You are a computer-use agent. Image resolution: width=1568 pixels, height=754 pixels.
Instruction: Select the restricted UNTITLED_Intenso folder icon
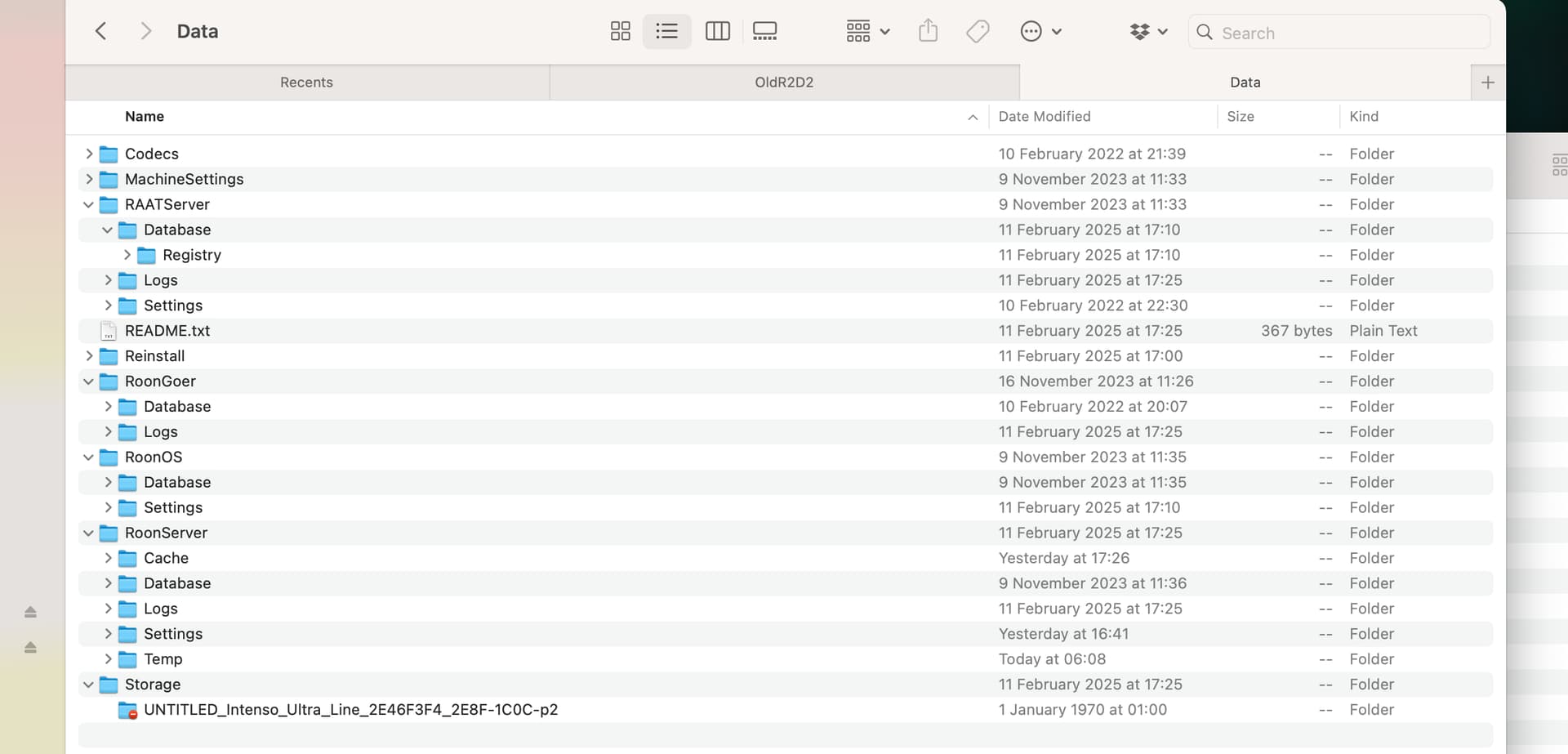point(127,710)
